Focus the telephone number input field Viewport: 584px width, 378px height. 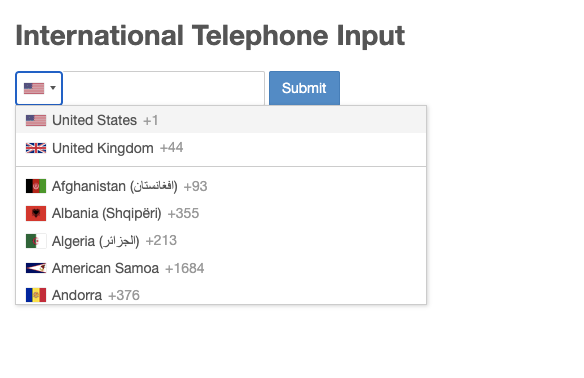click(x=164, y=88)
